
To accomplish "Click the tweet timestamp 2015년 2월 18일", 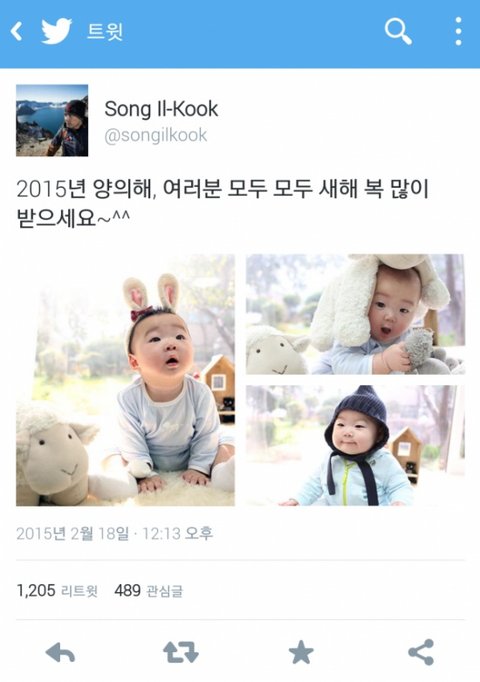I will click(73, 533).
